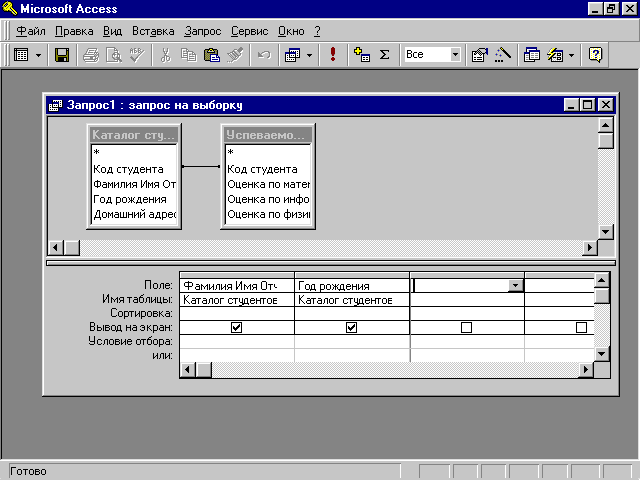Select Код студента in Каталог table

click(x=128, y=169)
